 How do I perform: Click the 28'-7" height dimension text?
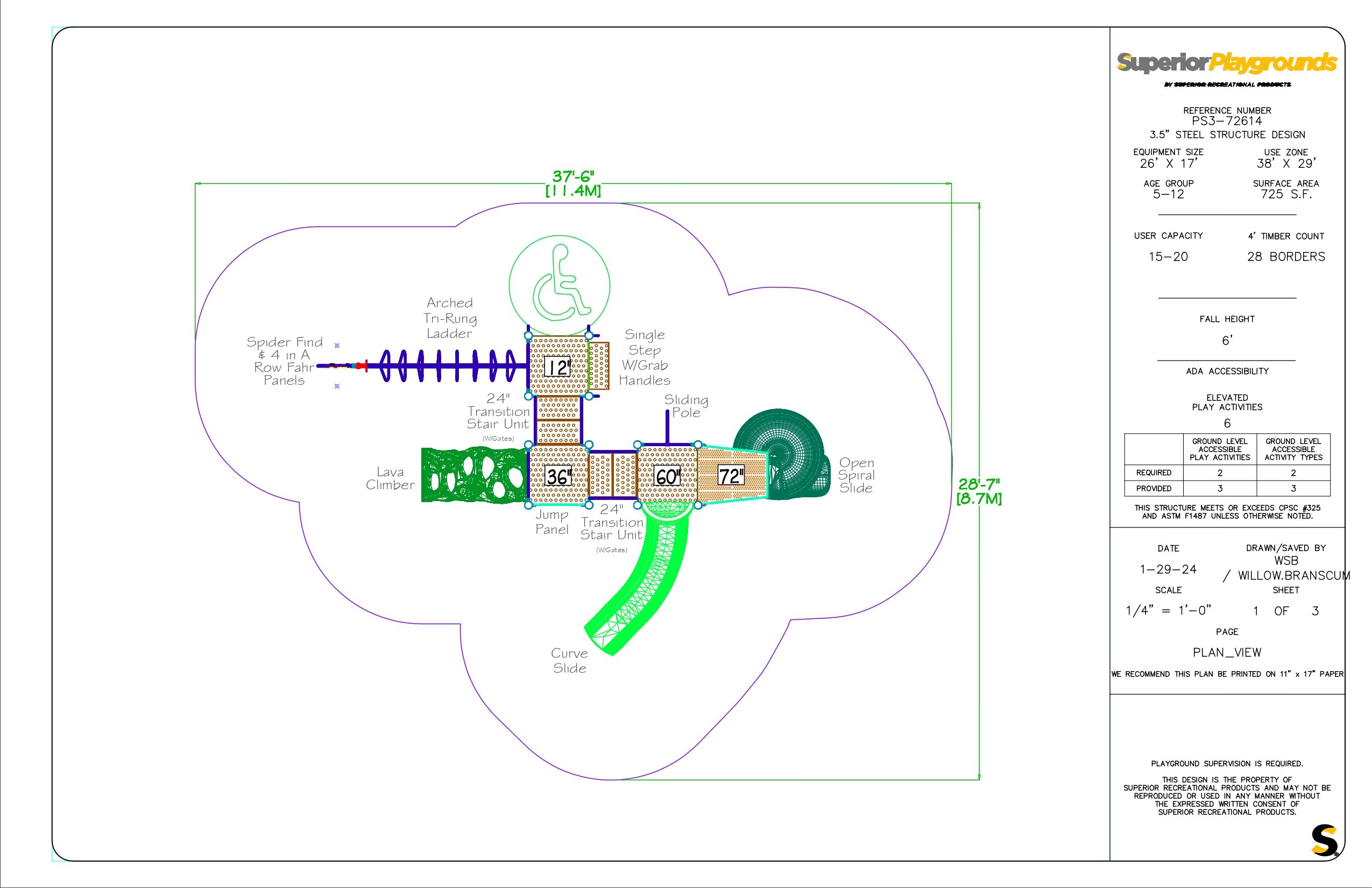tap(978, 484)
